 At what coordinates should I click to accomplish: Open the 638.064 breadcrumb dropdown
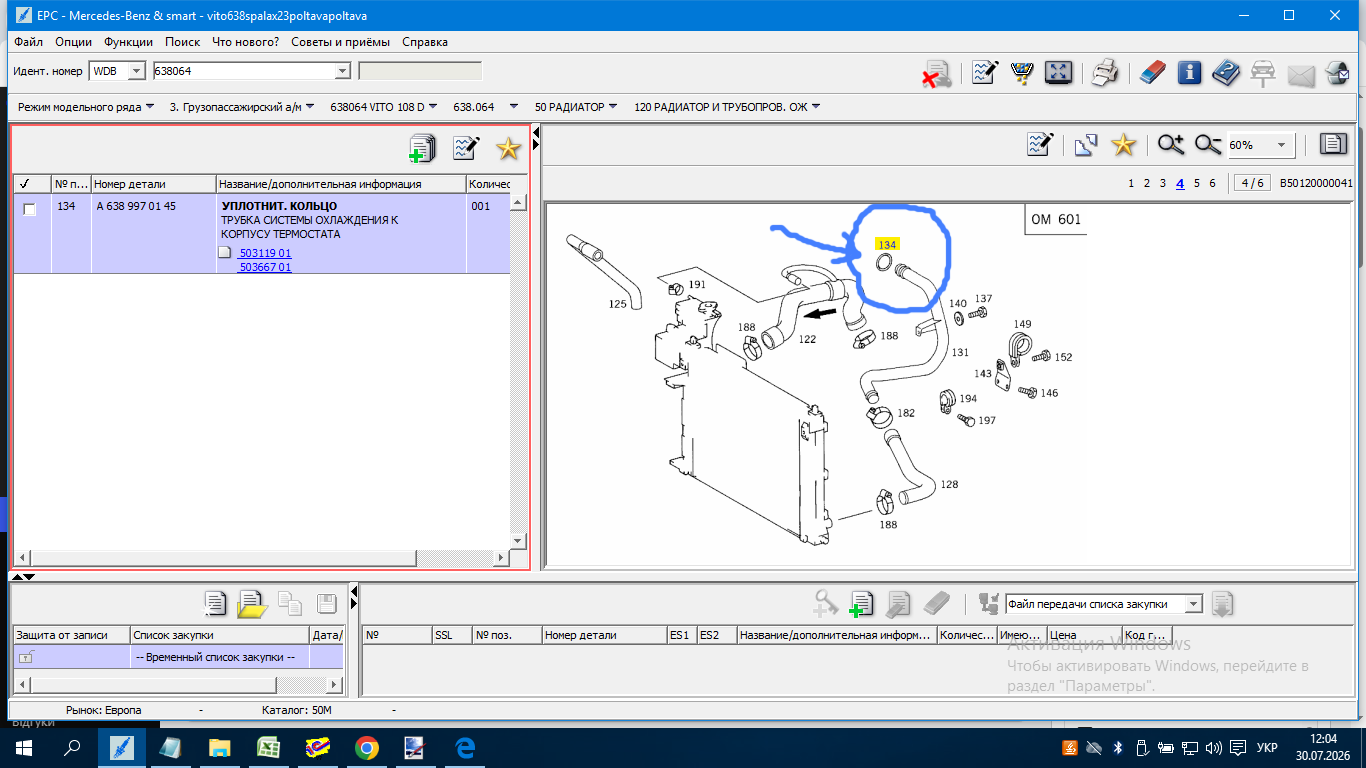click(x=514, y=106)
